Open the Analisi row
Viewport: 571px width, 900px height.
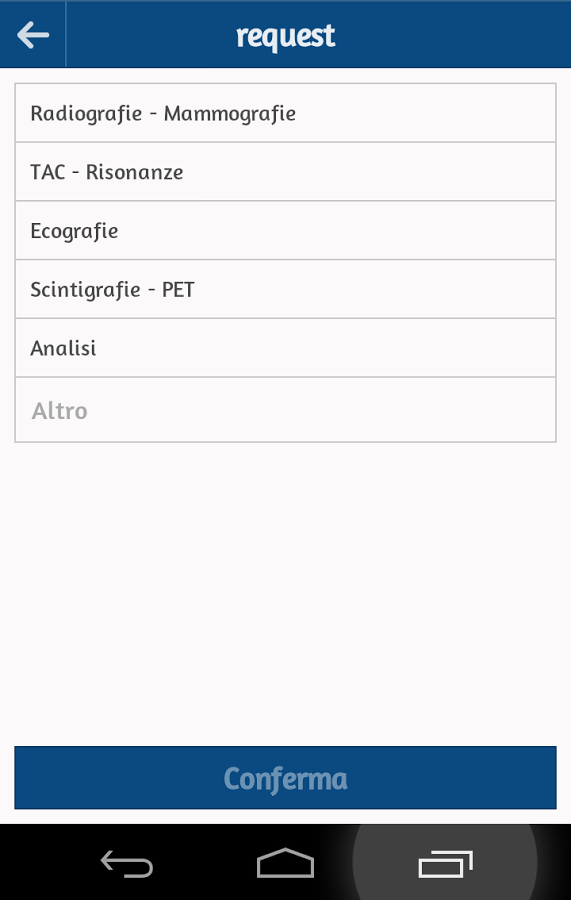pos(285,348)
